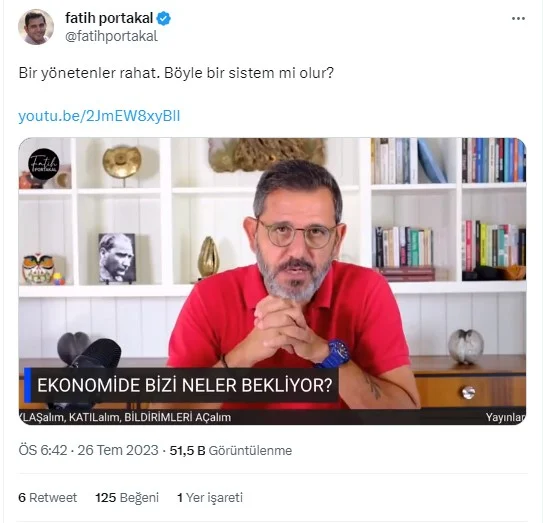Open fatih portakal's profile avatar

coord(36,27)
